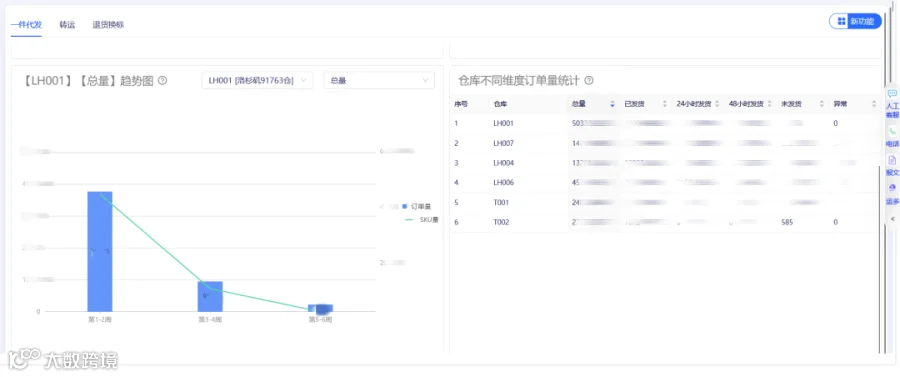Toggle SKU量 legend series
Screen dimensions: 900x377
421,219
